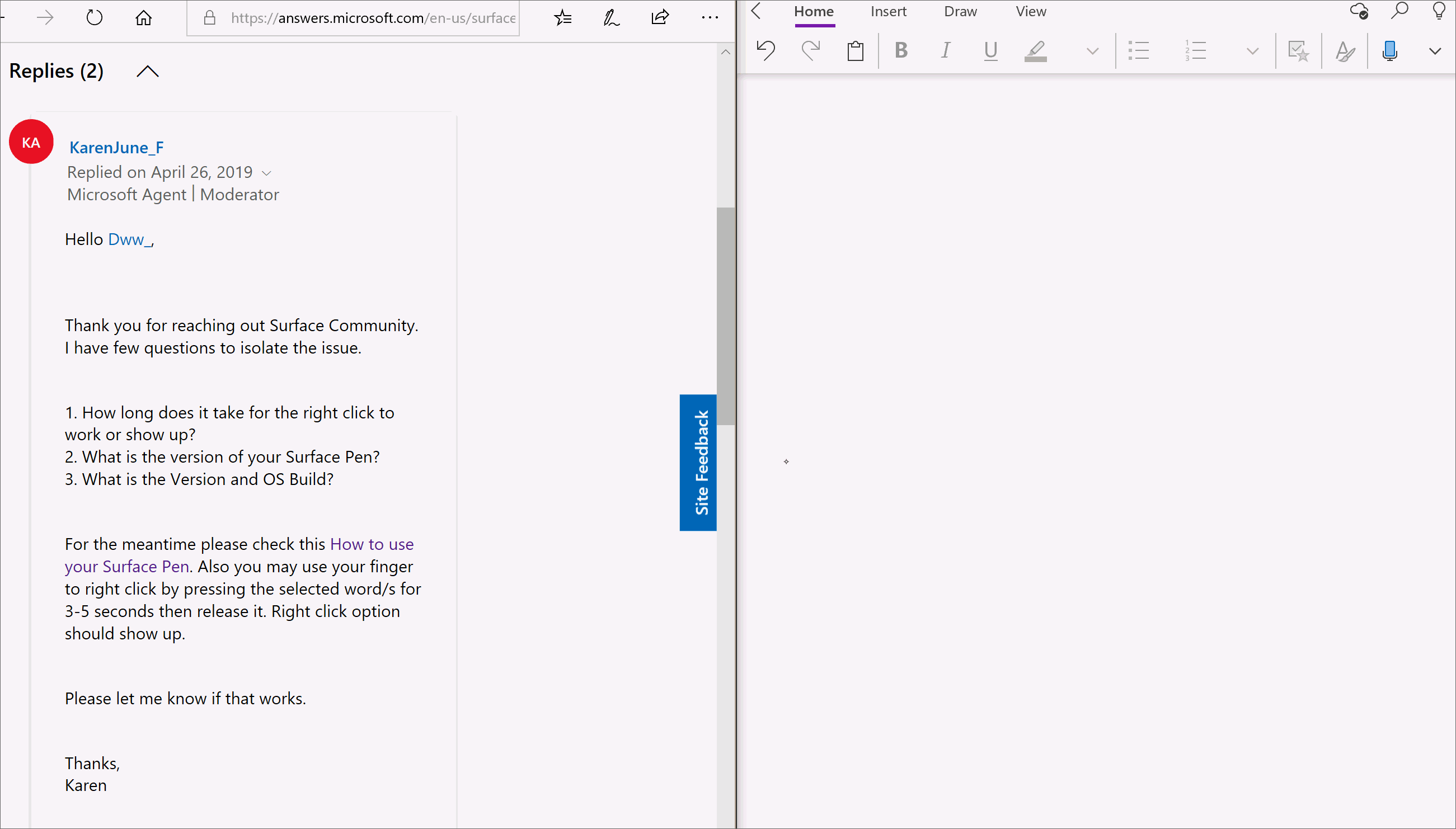
Task: Collapse the Replies section chevron
Action: click(x=148, y=71)
